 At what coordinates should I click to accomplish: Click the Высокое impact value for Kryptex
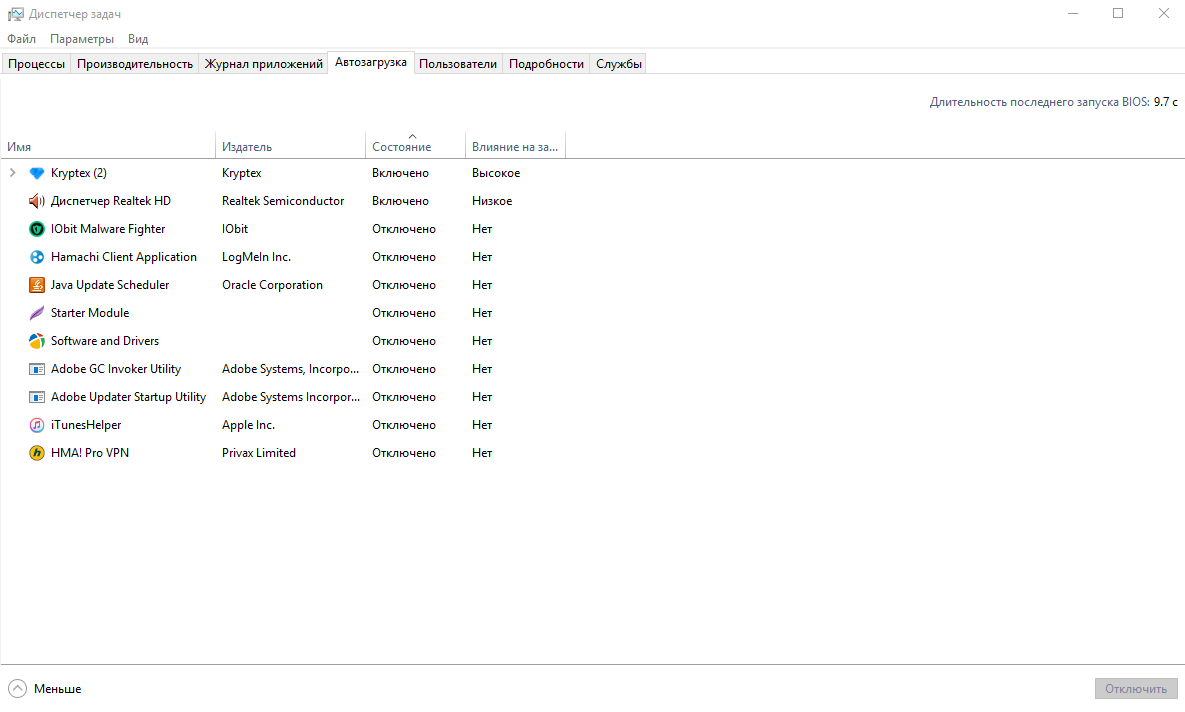coord(496,173)
